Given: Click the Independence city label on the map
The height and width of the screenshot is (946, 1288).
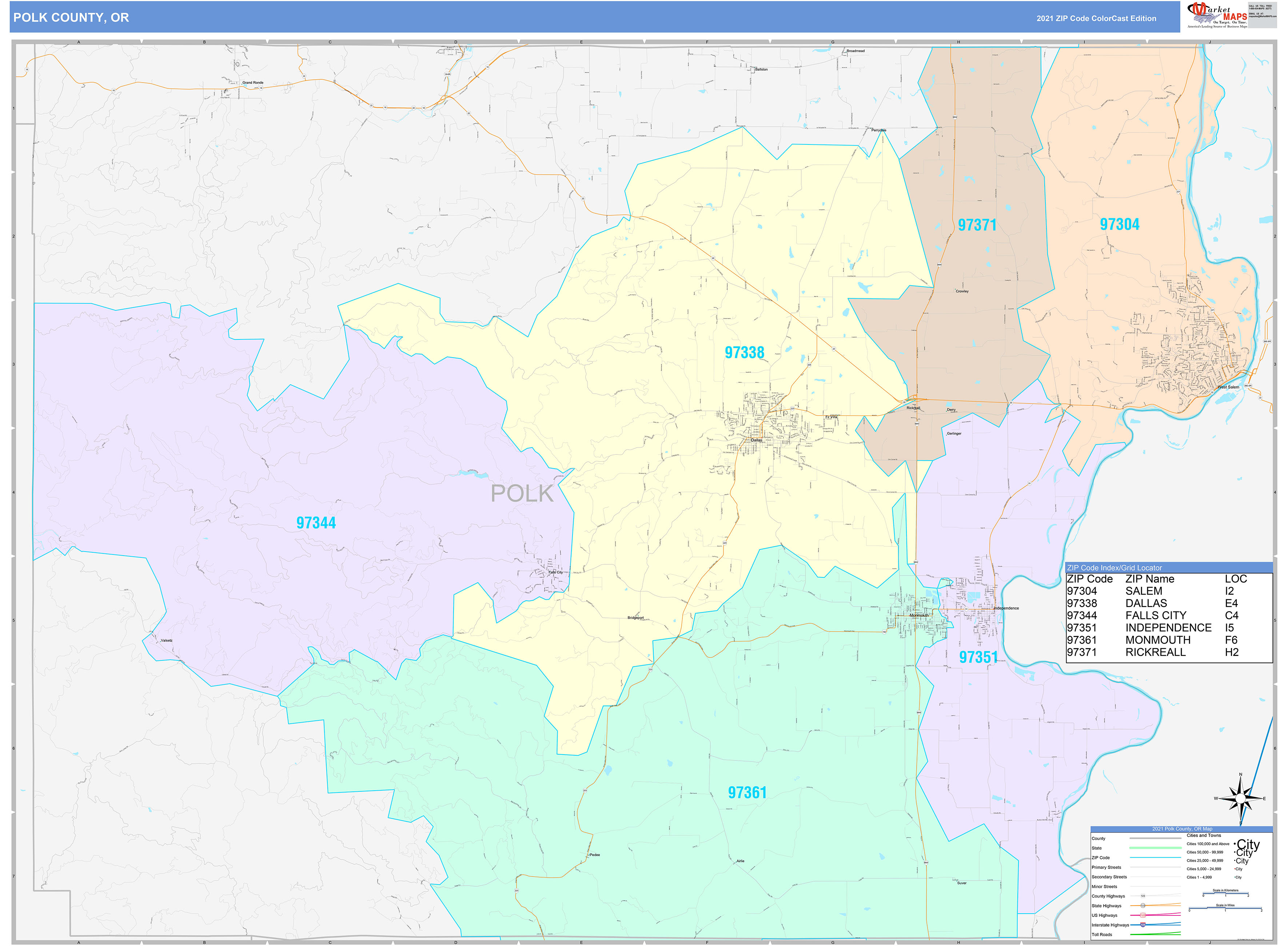Looking at the screenshot, I should 1006,608.
